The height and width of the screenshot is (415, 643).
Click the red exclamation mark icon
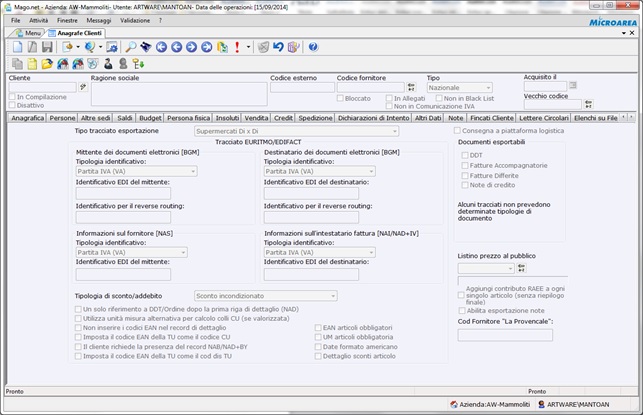coord(236,47)
